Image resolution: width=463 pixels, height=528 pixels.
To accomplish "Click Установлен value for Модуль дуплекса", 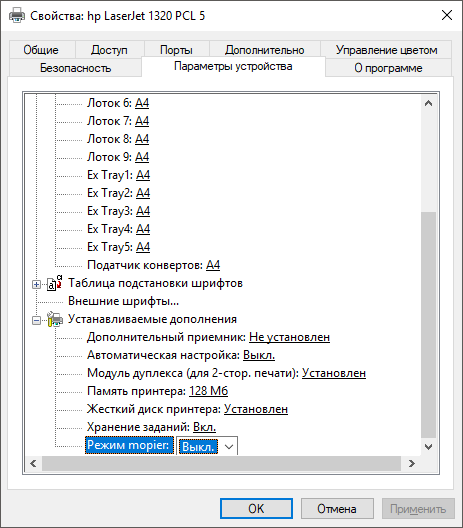I will (334, 373).
